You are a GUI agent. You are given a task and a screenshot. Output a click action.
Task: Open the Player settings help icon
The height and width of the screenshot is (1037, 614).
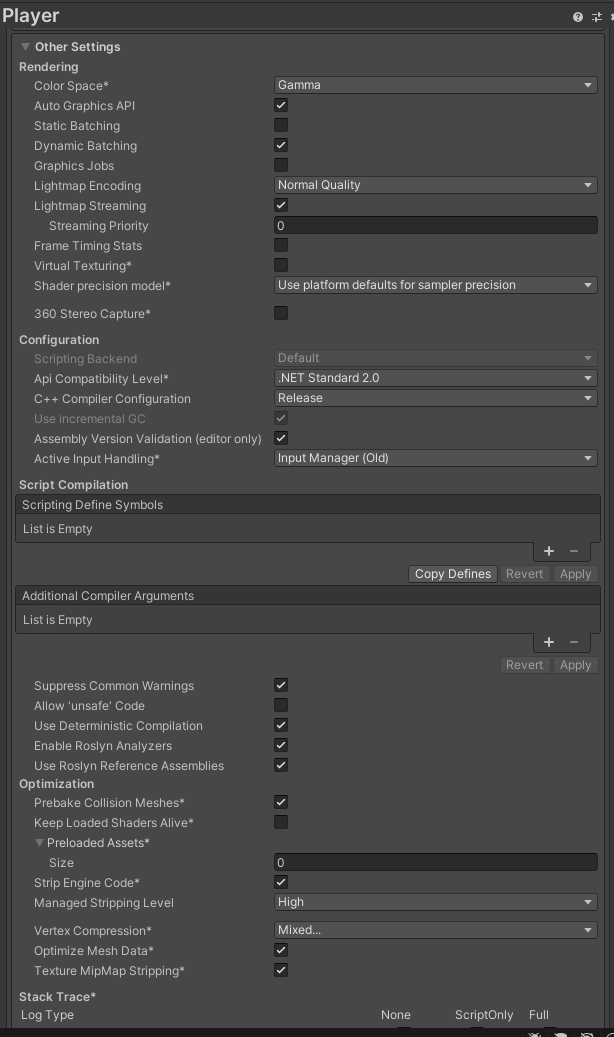[578, 17]
